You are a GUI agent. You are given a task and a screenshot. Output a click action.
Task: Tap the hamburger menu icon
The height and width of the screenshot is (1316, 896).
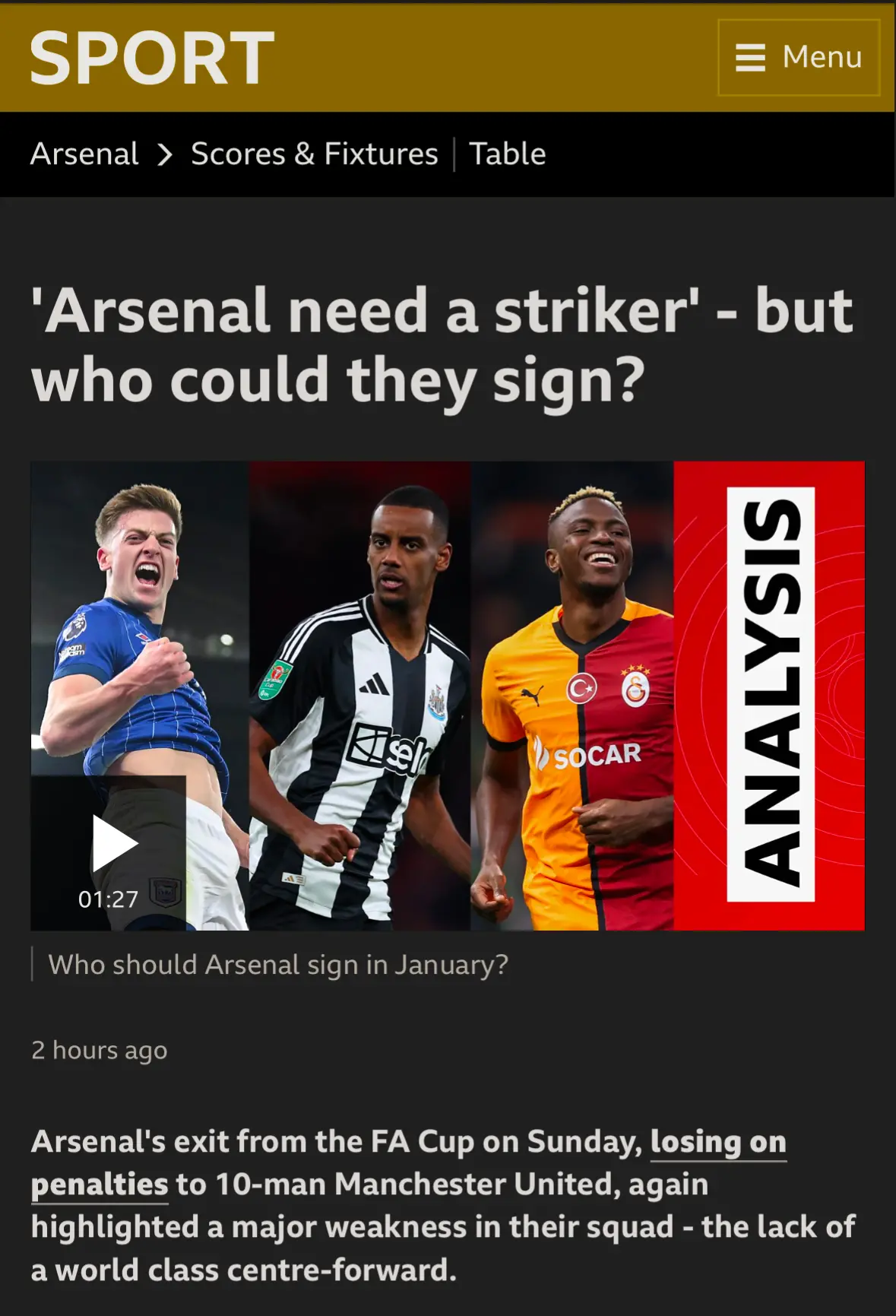tap(750, 57)
